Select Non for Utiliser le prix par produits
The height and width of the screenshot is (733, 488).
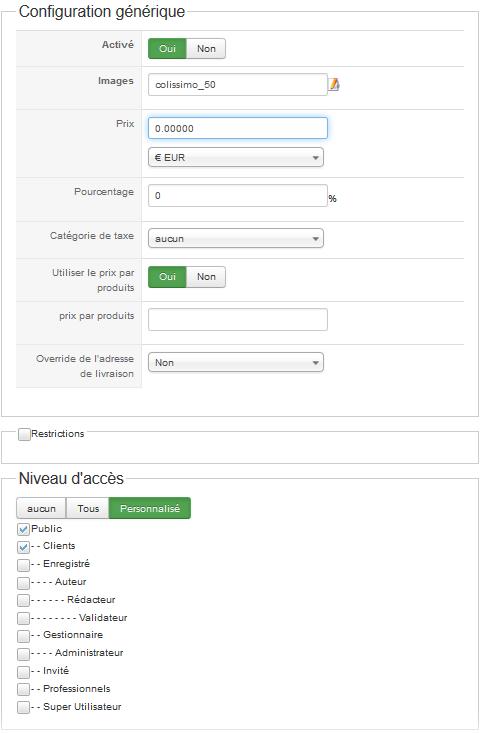pyautogui.click(x=206, y=277)
